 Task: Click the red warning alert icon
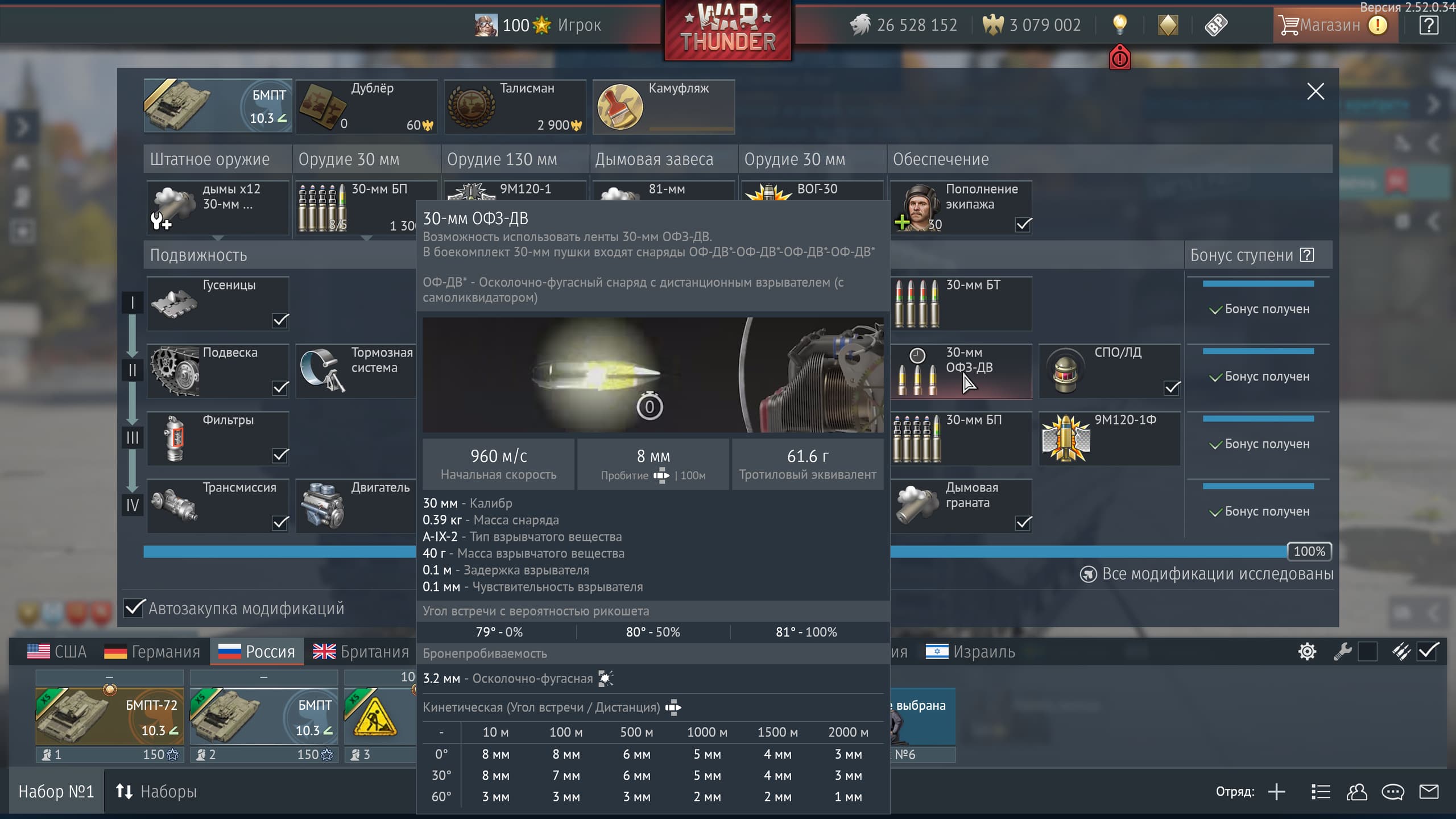tap(1119, 58)
